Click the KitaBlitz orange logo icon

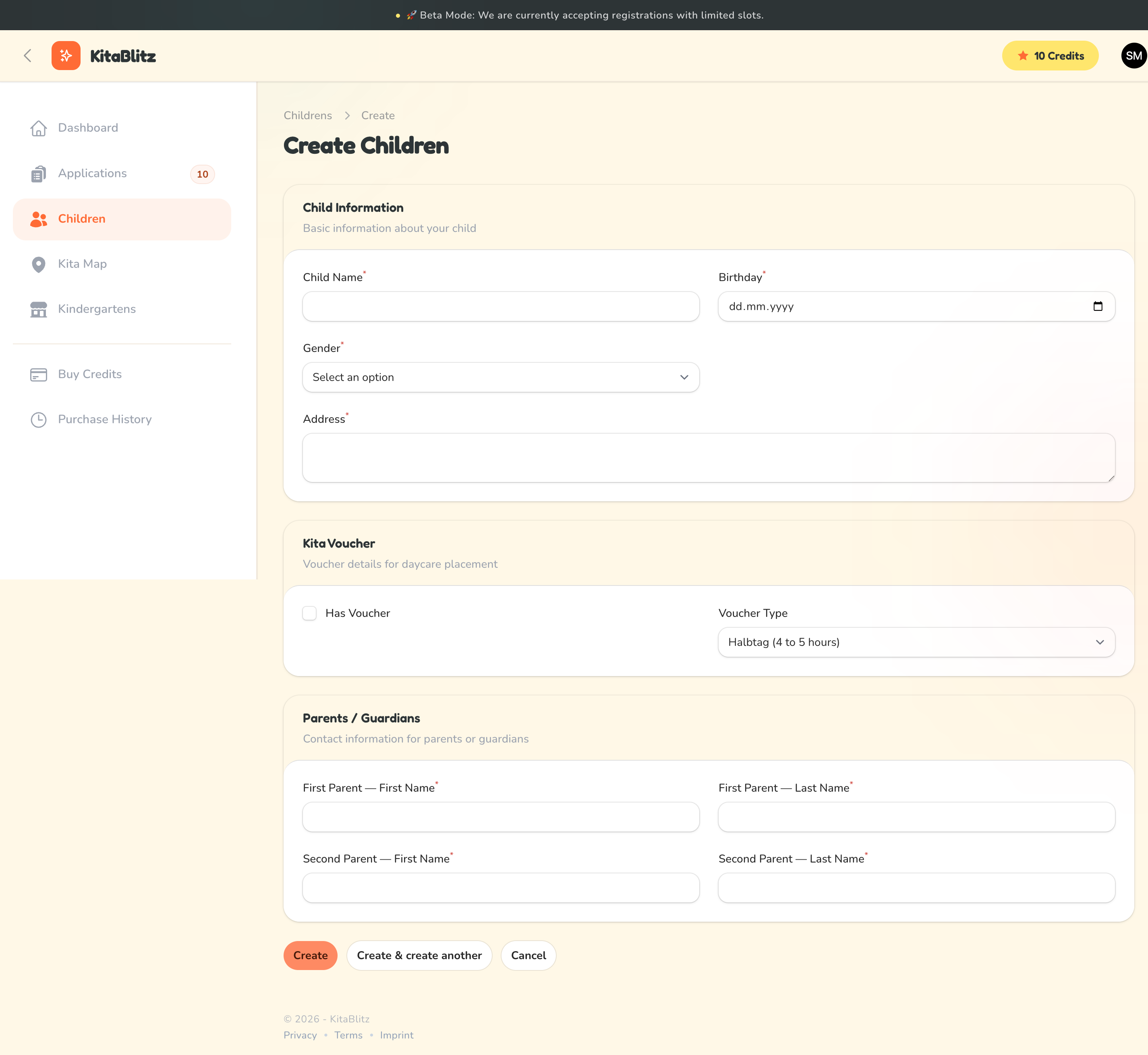point(66,56)
